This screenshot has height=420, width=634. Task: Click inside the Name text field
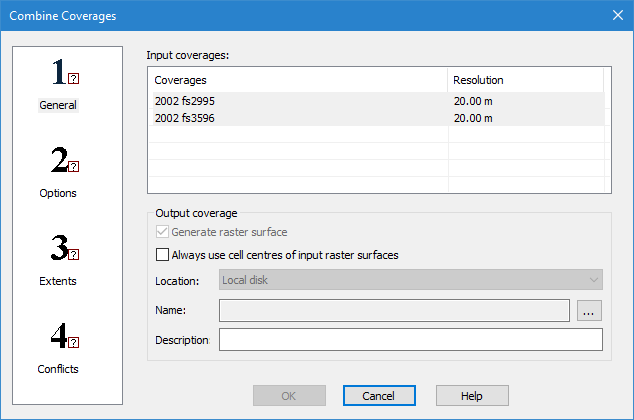click(x=394, y=311)
